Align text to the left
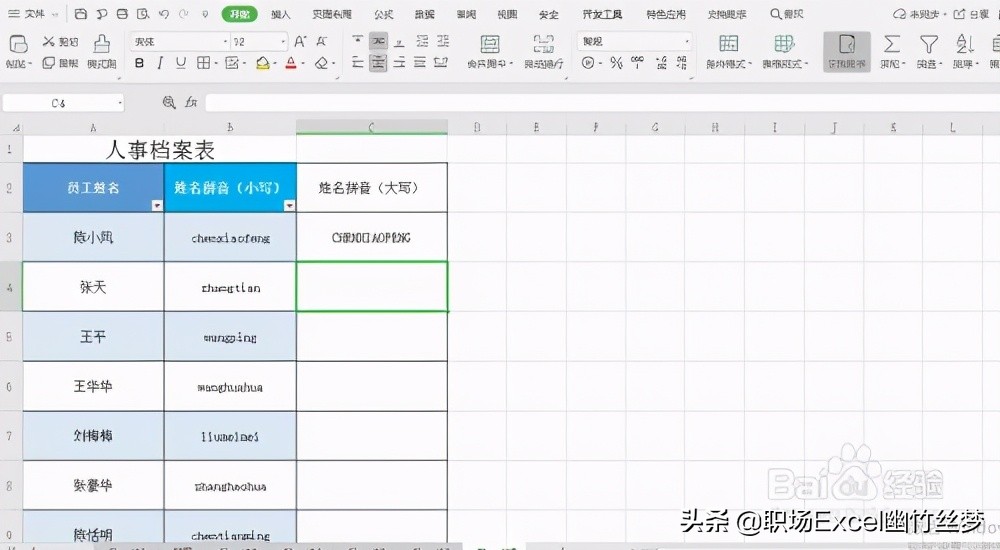1000x550 pixels. pyautogui.click(x=358, y=63)
